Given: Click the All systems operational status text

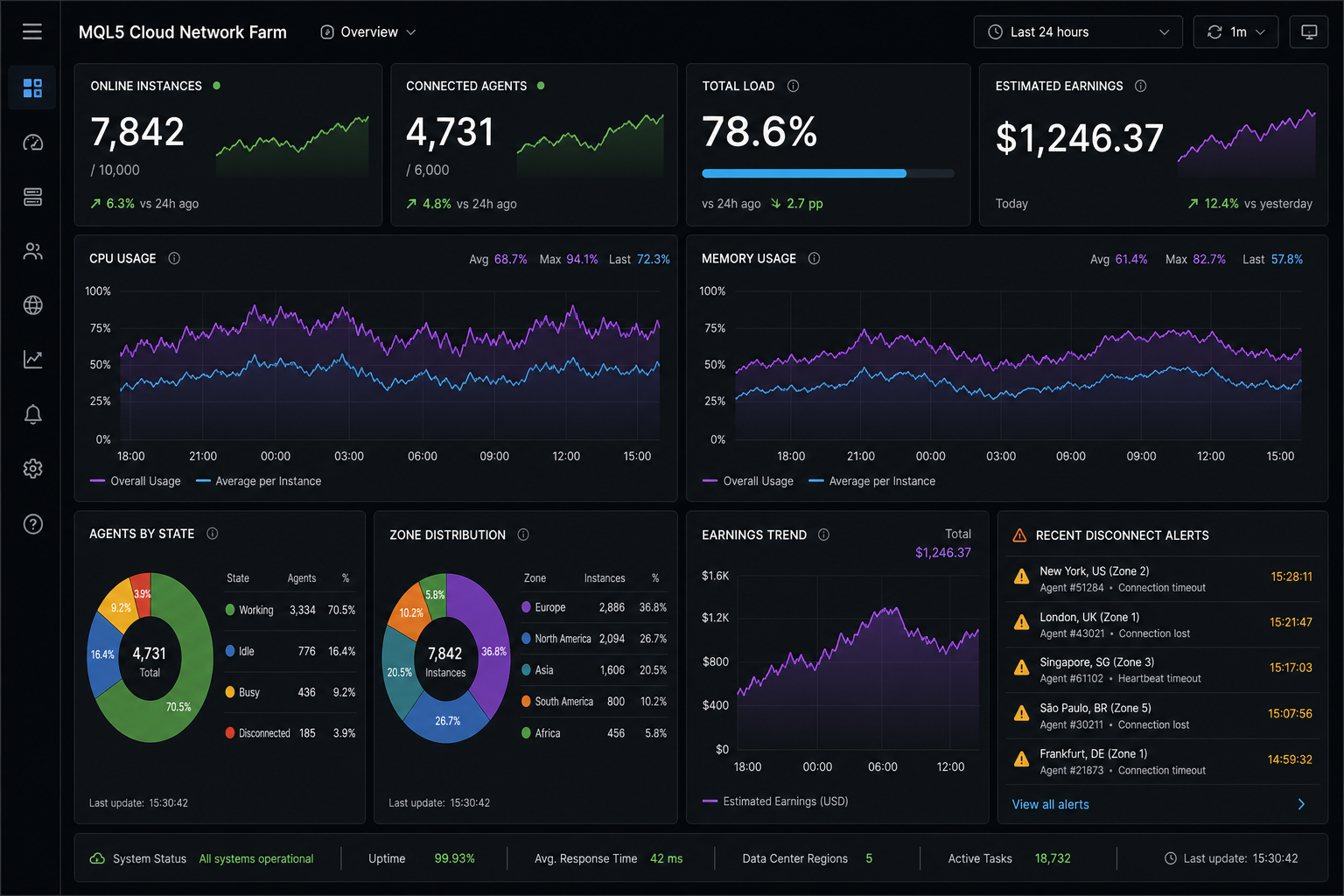Looking at the screenshot, I should 256,859.
